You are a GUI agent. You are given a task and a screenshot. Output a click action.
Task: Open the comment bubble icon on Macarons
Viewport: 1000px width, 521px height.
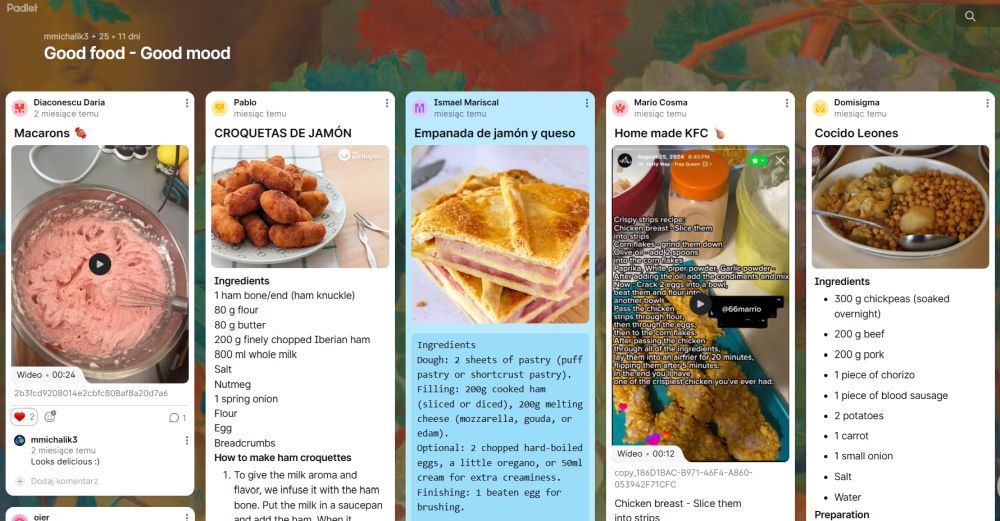pos(177,418)
